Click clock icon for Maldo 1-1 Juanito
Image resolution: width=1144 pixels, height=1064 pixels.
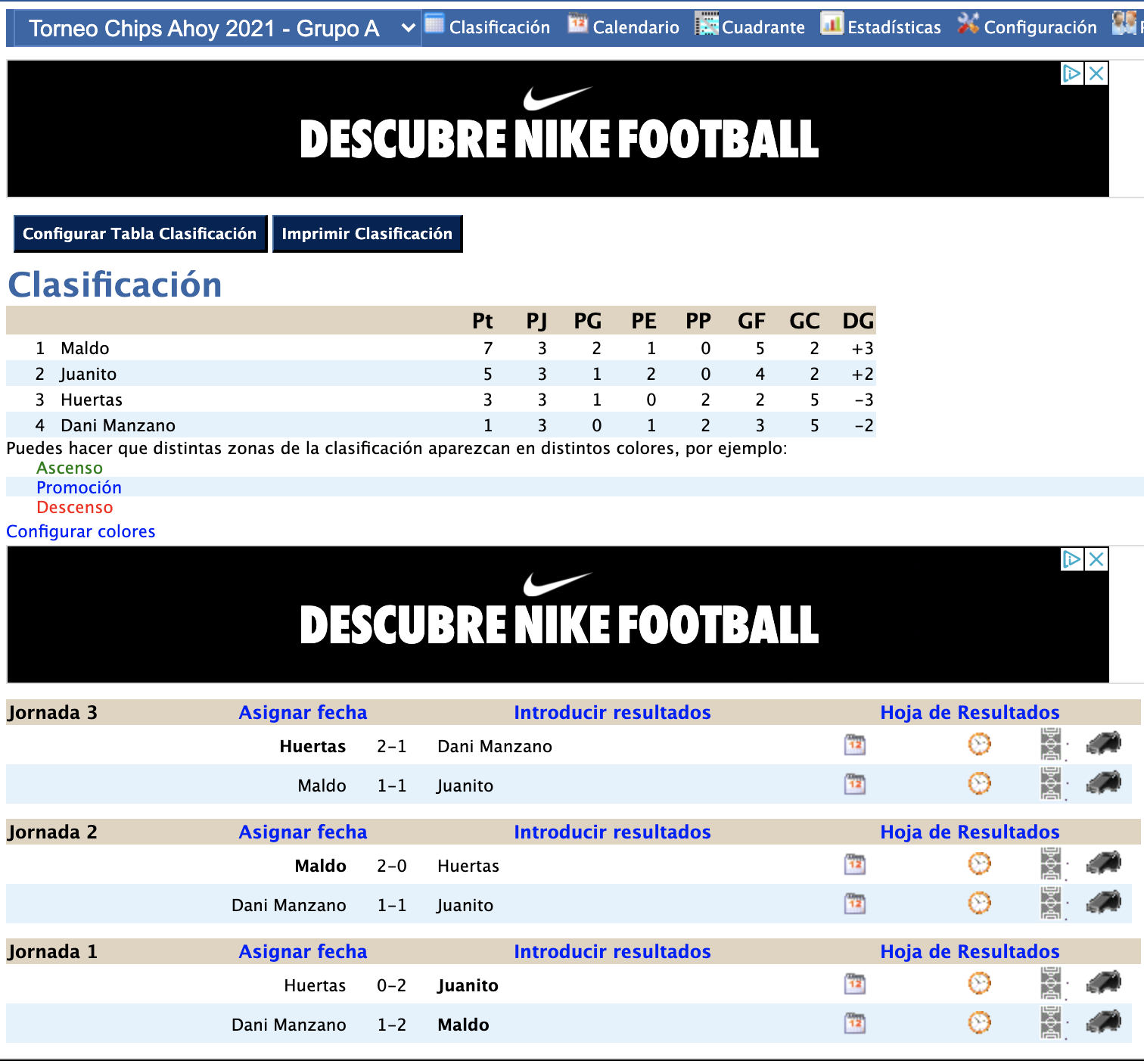979,784
